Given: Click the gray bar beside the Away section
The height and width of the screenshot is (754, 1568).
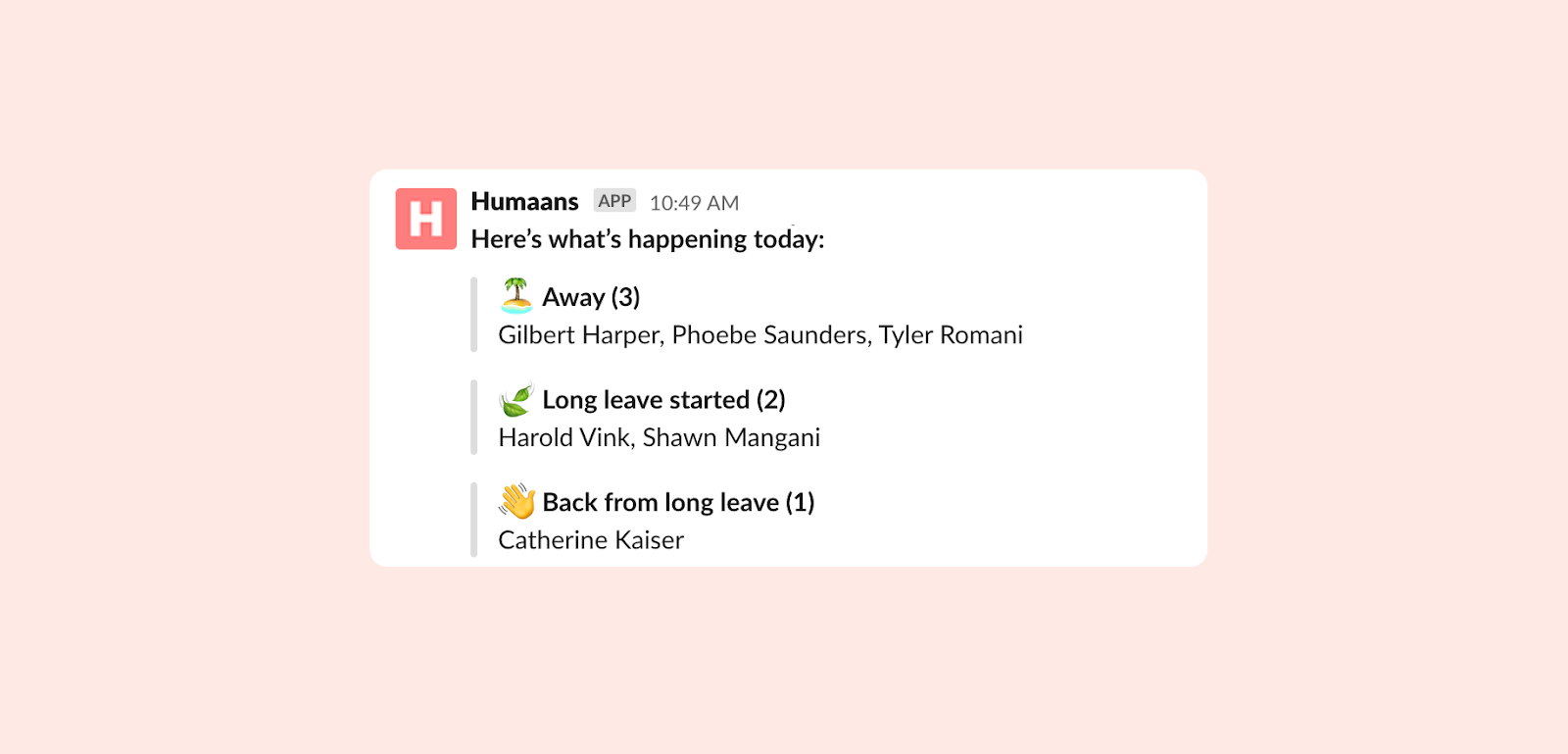Looking at the screenshot, I should [x=474, y=315].
